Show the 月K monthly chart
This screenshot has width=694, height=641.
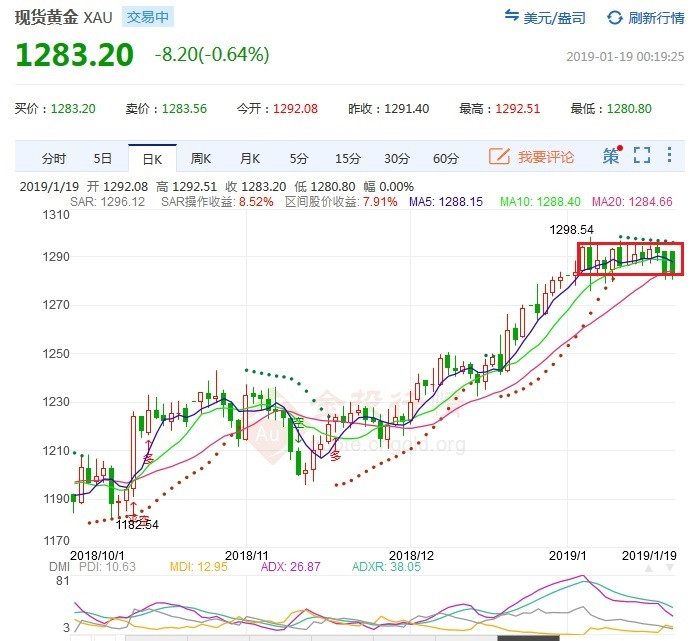pos(249,158)
